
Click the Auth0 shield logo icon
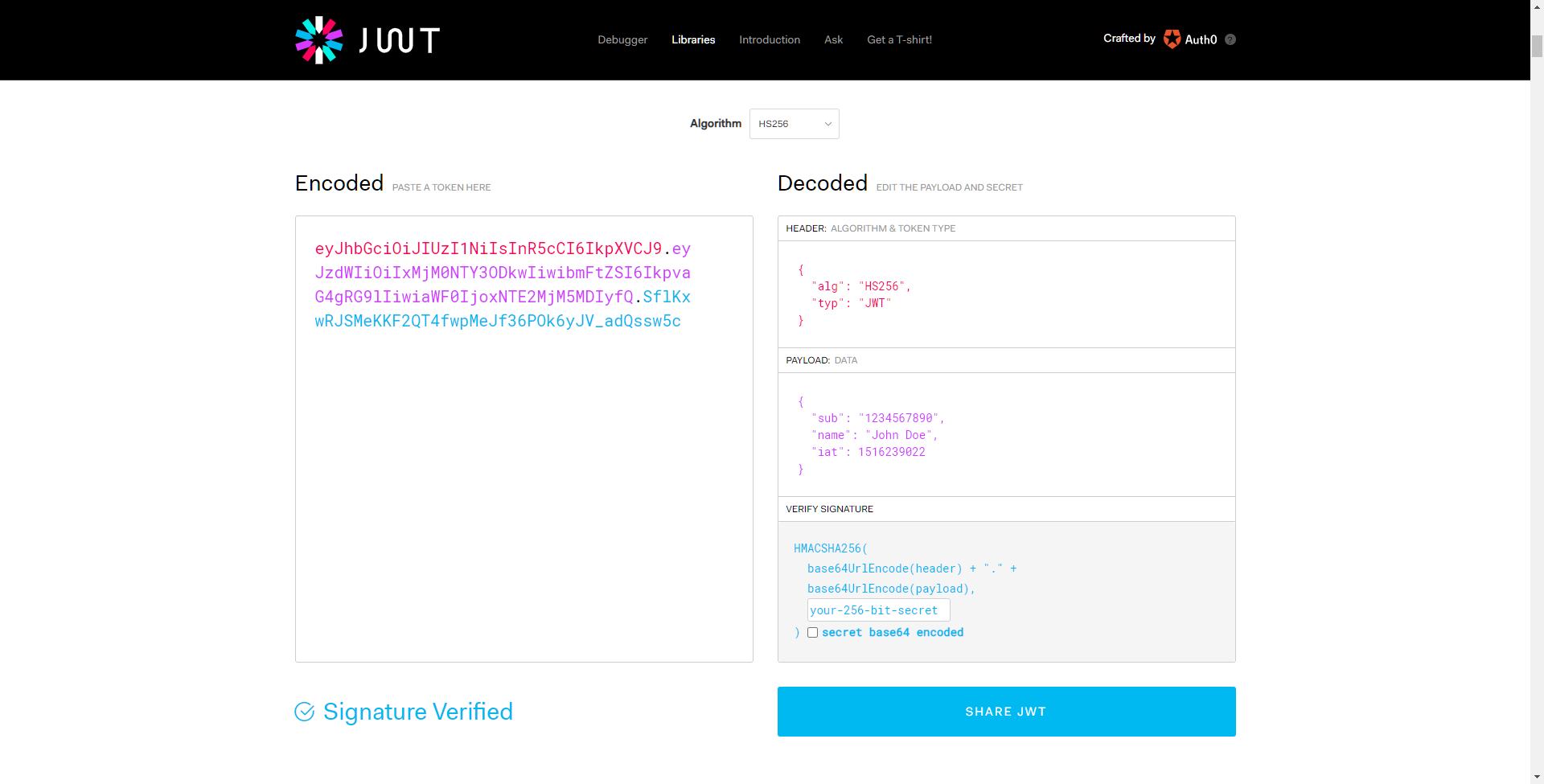(x=1172, y=39)
